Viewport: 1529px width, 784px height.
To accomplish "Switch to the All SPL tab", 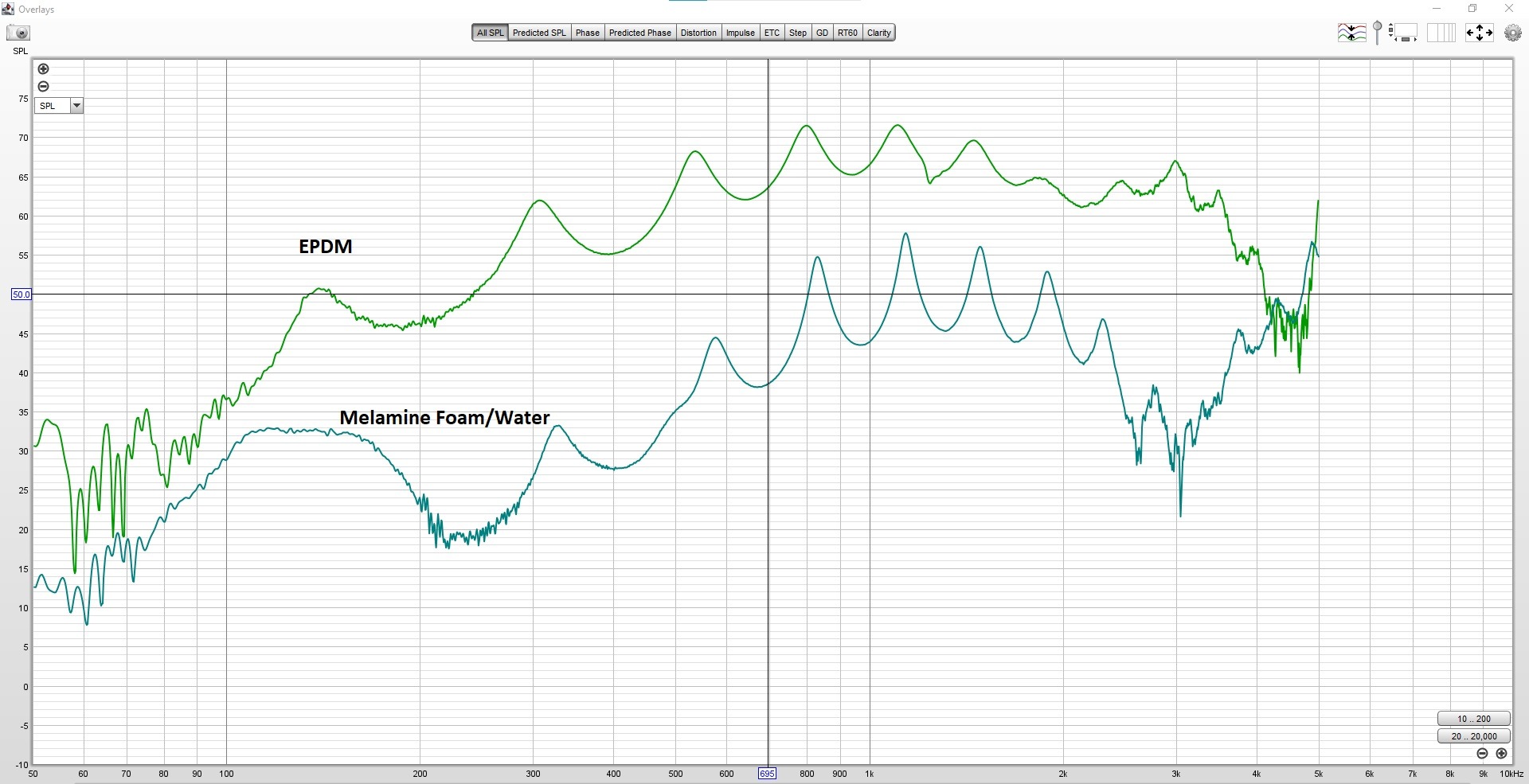I will pyautogui.click(x=490, y=33).
